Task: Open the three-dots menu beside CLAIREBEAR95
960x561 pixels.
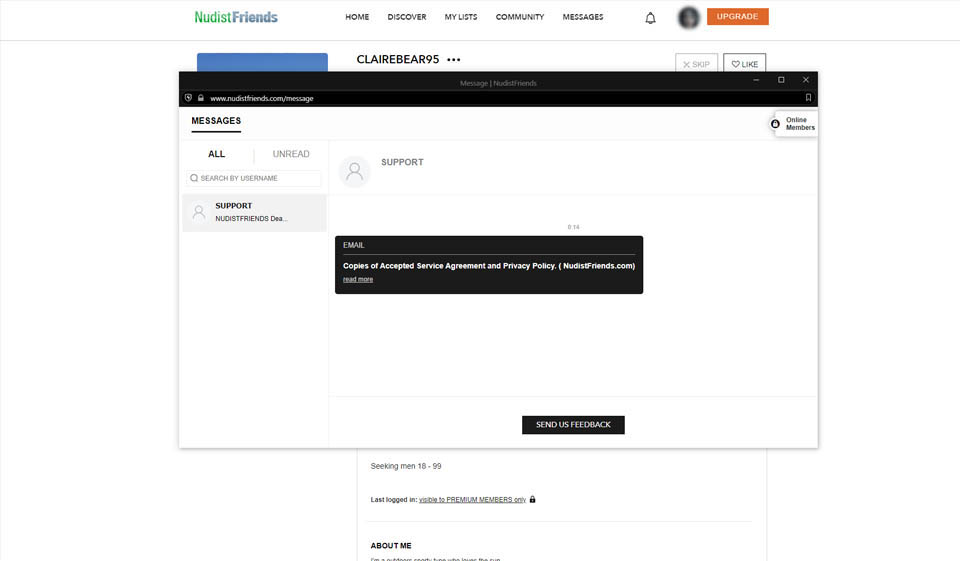Action: coord(454,60)
